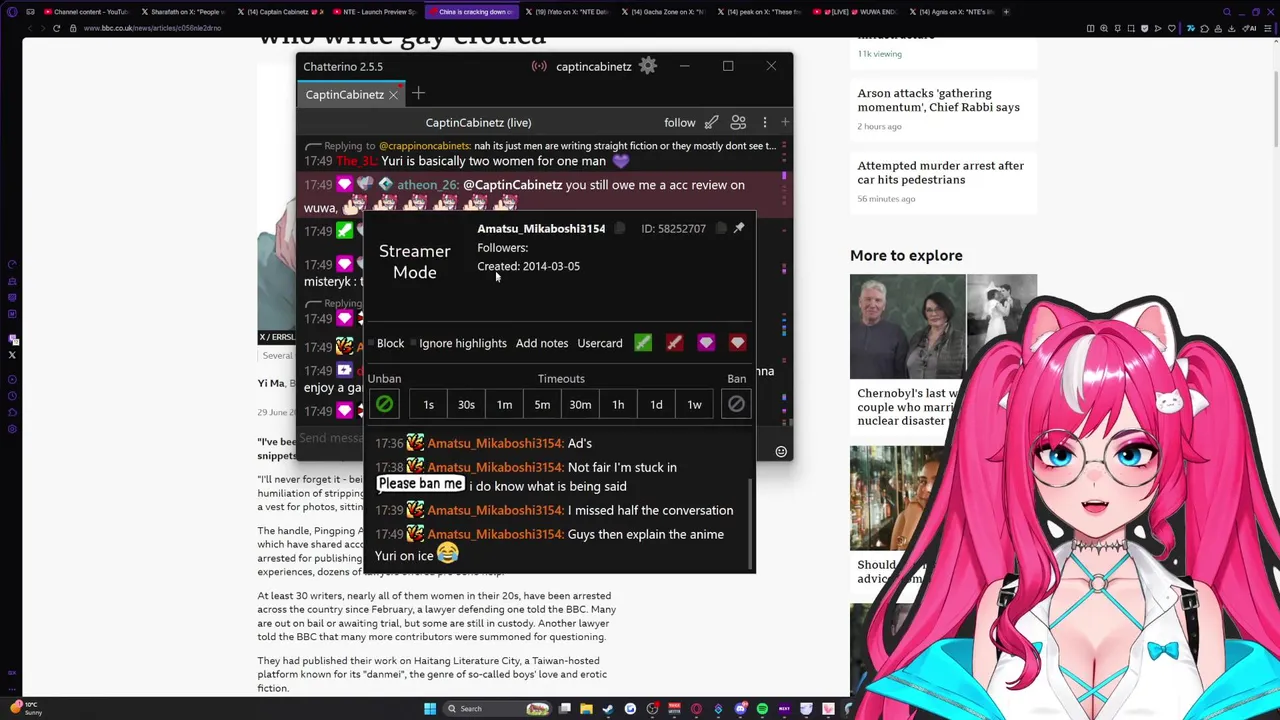Click atheon_26 username in chat
Image resolution: width=1280 pixels, height=720 pixels.
coord(428,185)
